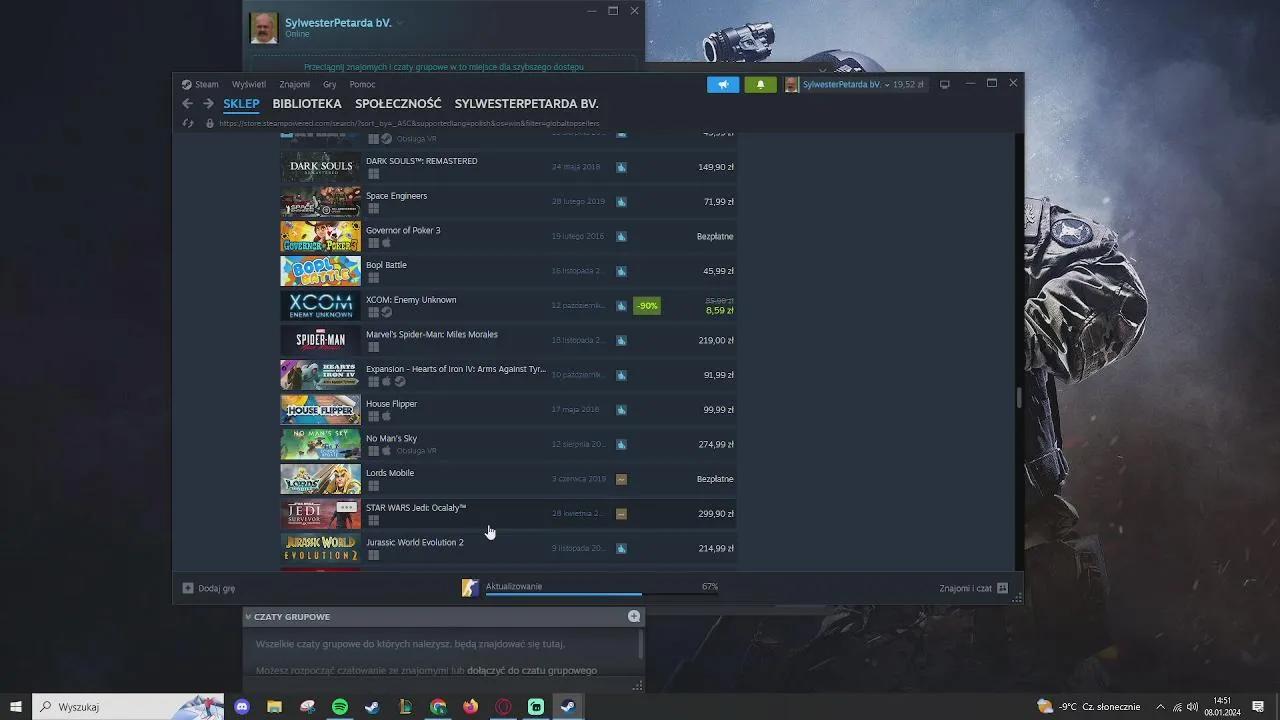
Task: Click the Jurassic World Evolution 2 thumbnail
Action: click(320, 548)
